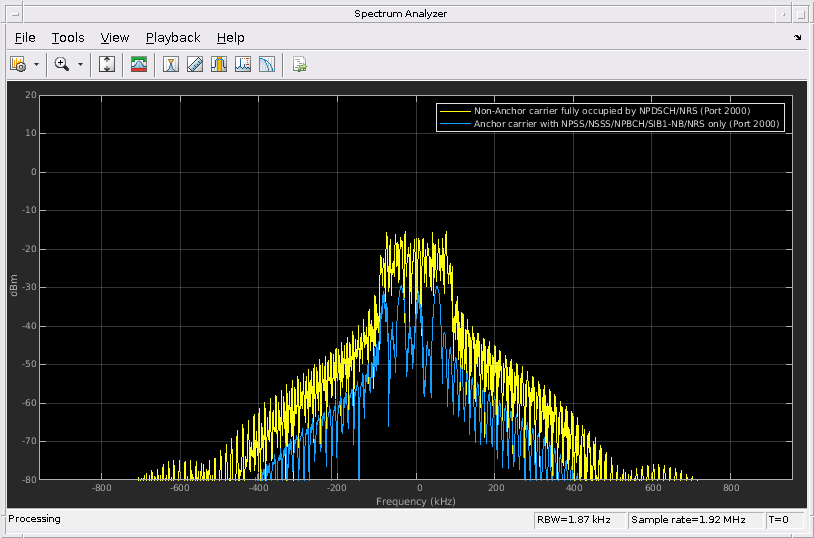Toggle visibility of Non-Anchor carrier legend entry
The height and width of the screenshot is (538, 814).
(611, 110)
